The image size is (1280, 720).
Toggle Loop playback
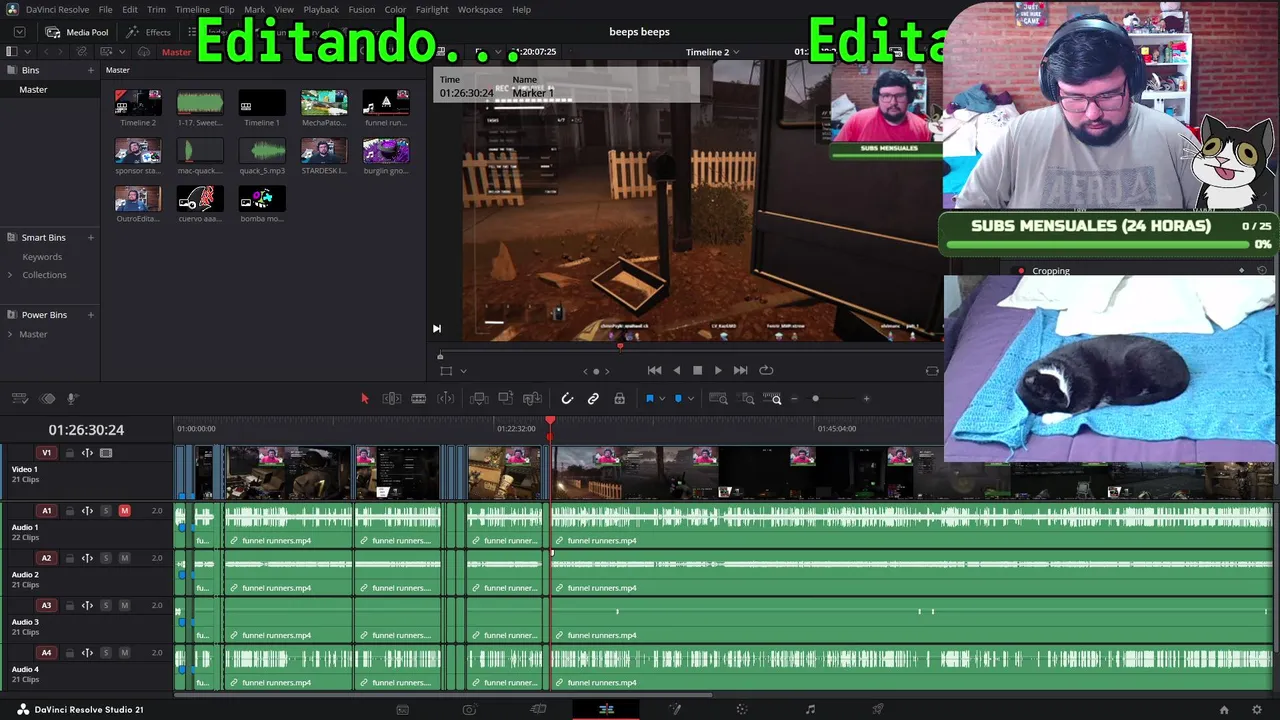pyautogui.click(x=766, y=370)
